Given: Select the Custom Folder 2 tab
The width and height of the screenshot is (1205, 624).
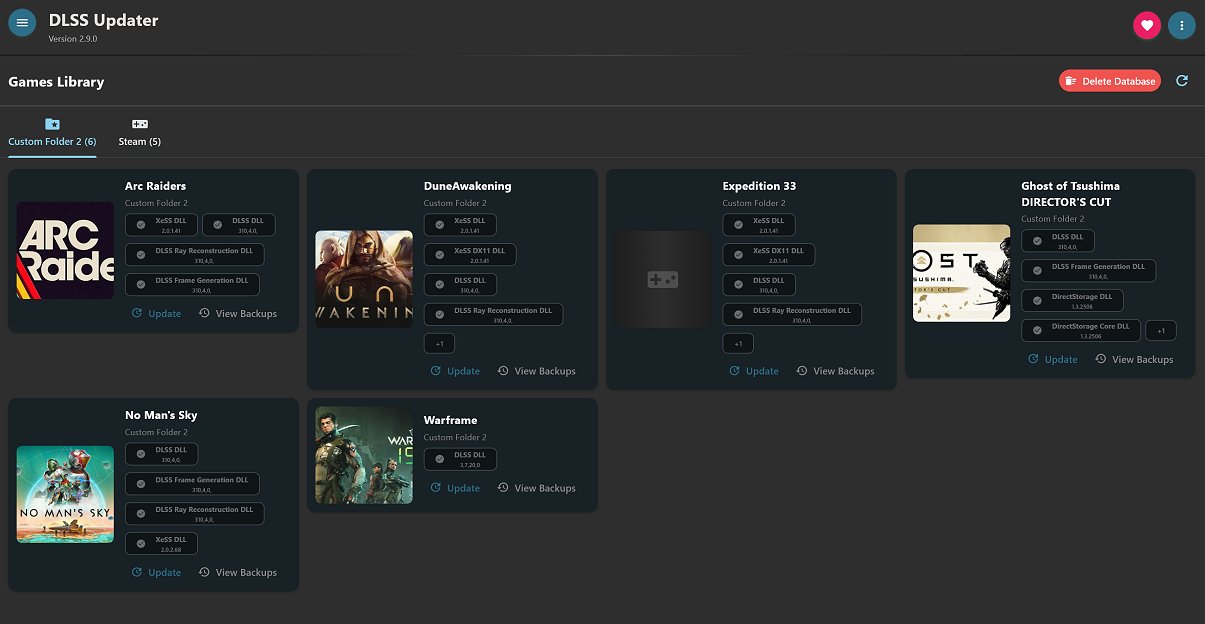Looking at the screenshot, I should point(51,141).
